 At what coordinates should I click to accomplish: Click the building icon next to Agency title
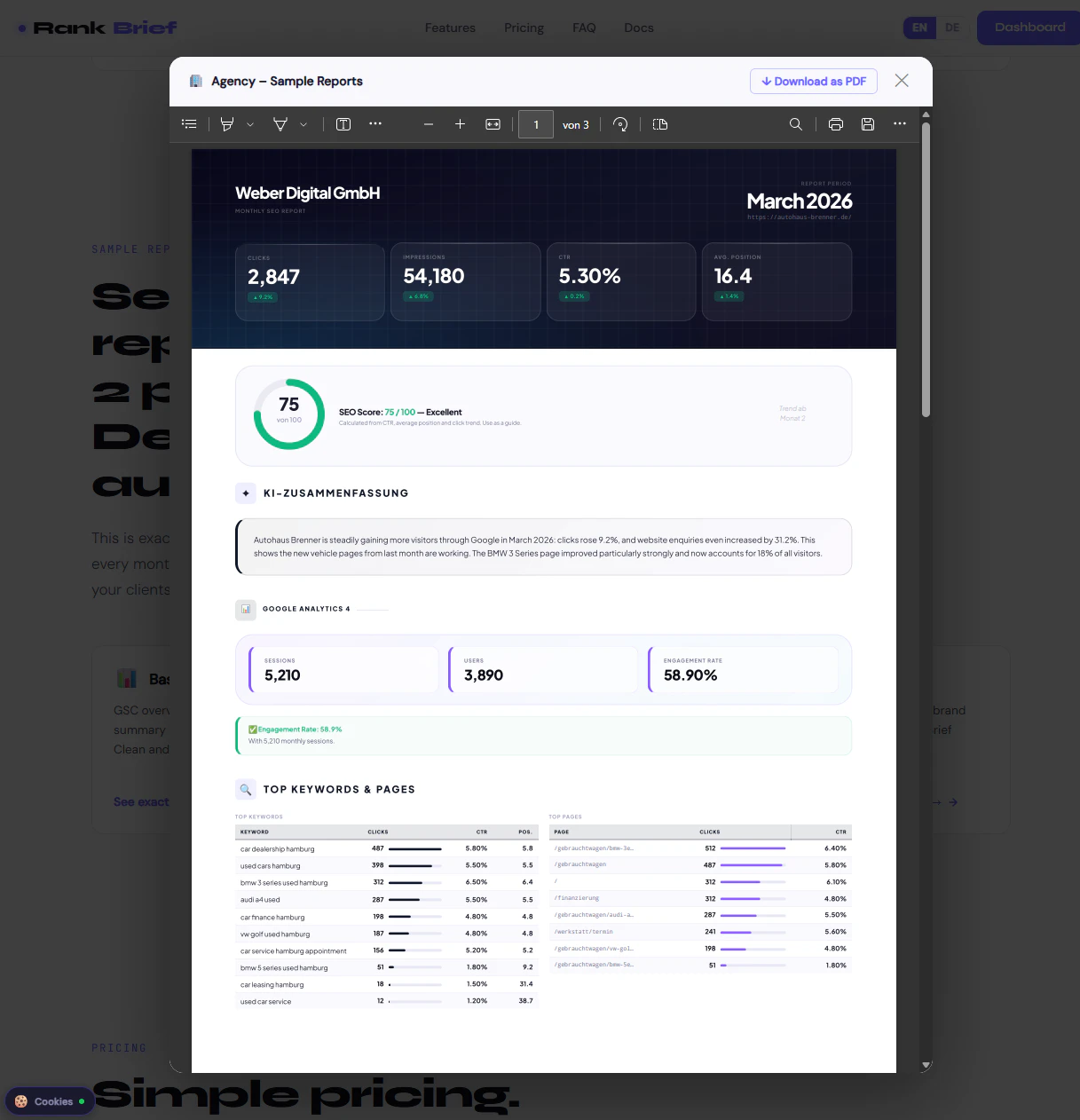click(196, 81)
